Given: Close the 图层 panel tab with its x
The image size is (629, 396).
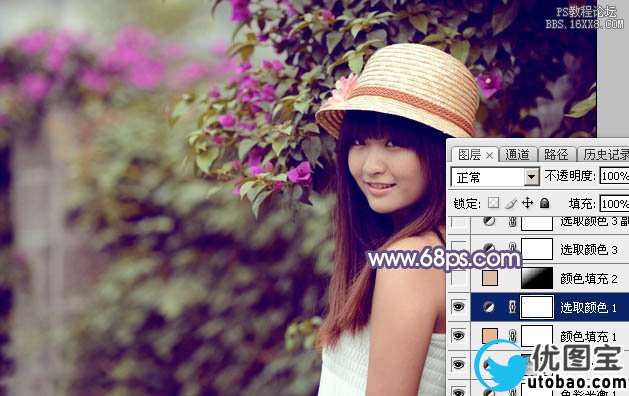Looking at the screenshot, I should point(489,155).
